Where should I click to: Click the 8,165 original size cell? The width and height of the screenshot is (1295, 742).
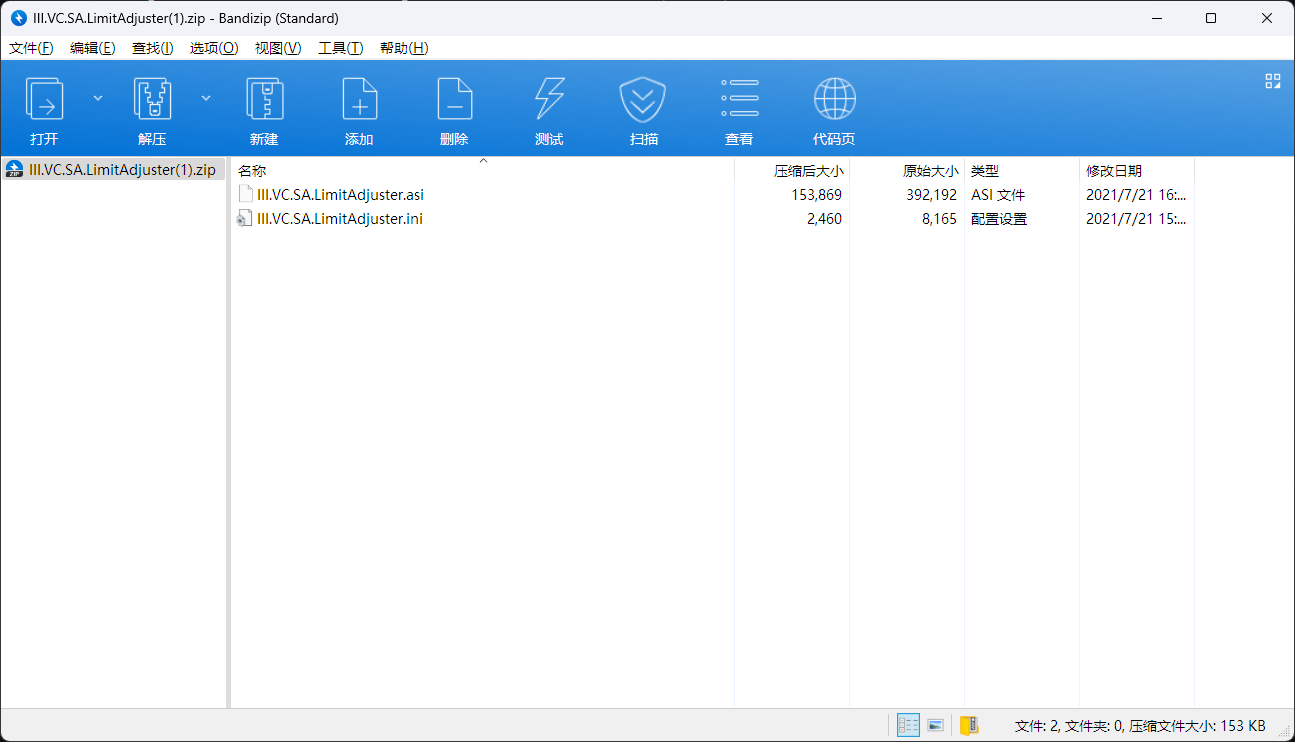click(939, 219)
